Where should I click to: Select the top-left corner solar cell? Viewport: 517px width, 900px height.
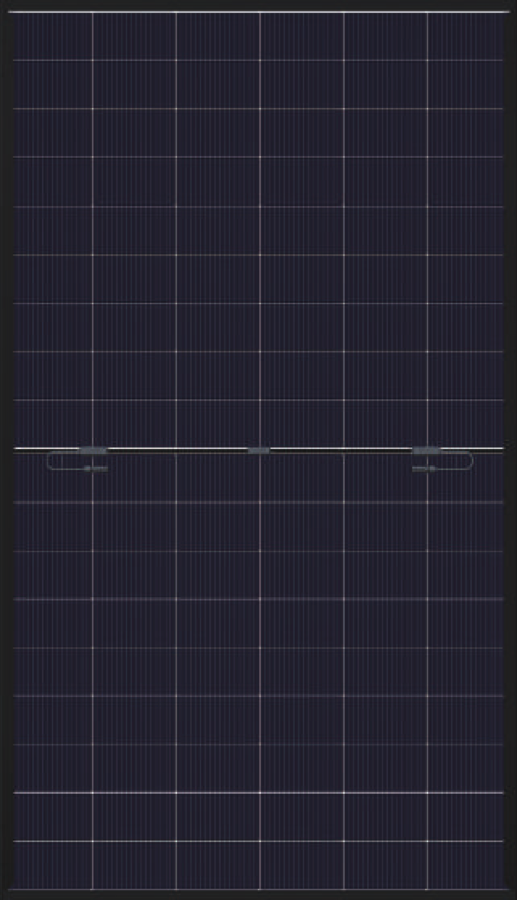[52, 36]
